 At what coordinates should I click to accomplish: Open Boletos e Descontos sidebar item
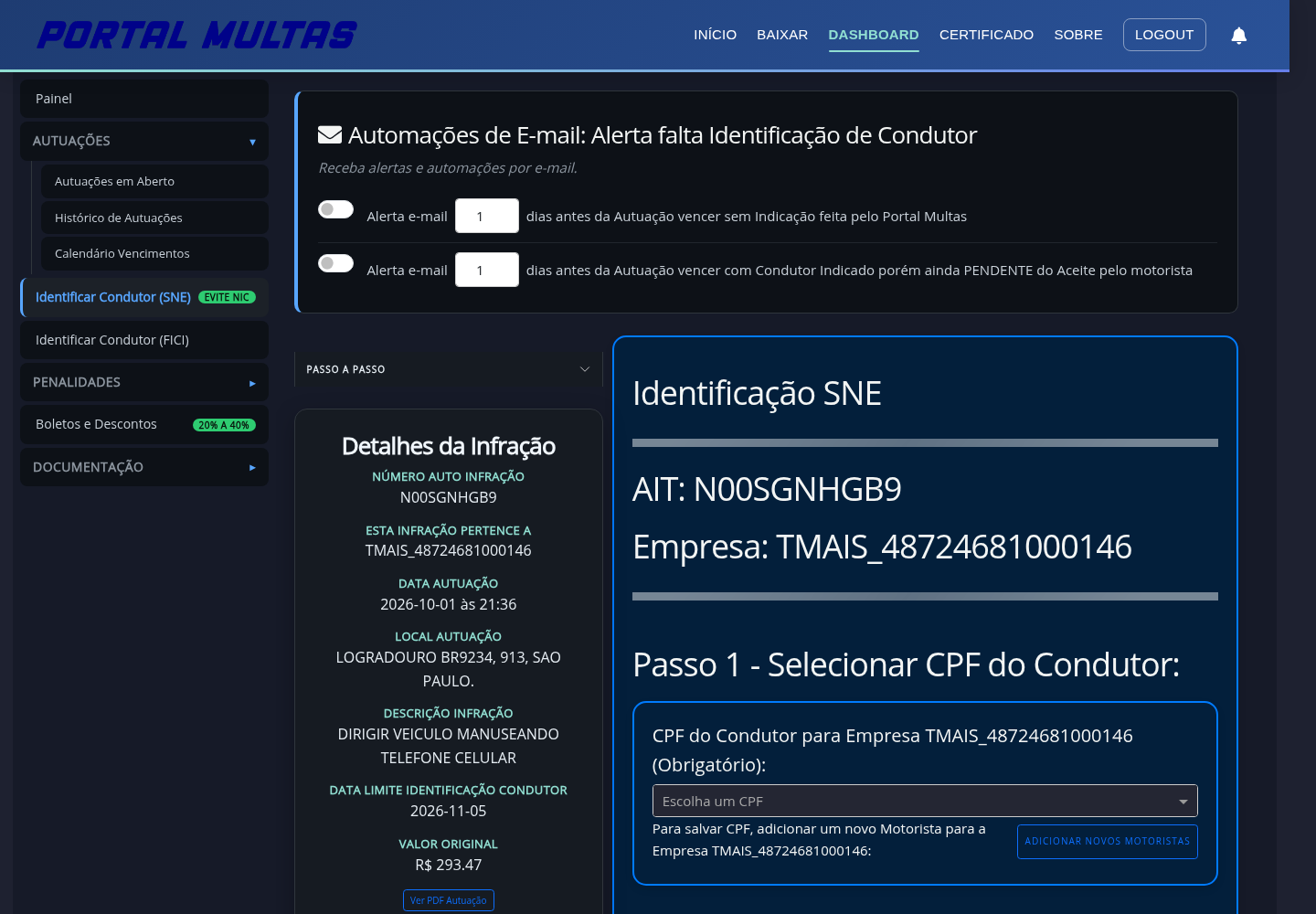point(144,424)
